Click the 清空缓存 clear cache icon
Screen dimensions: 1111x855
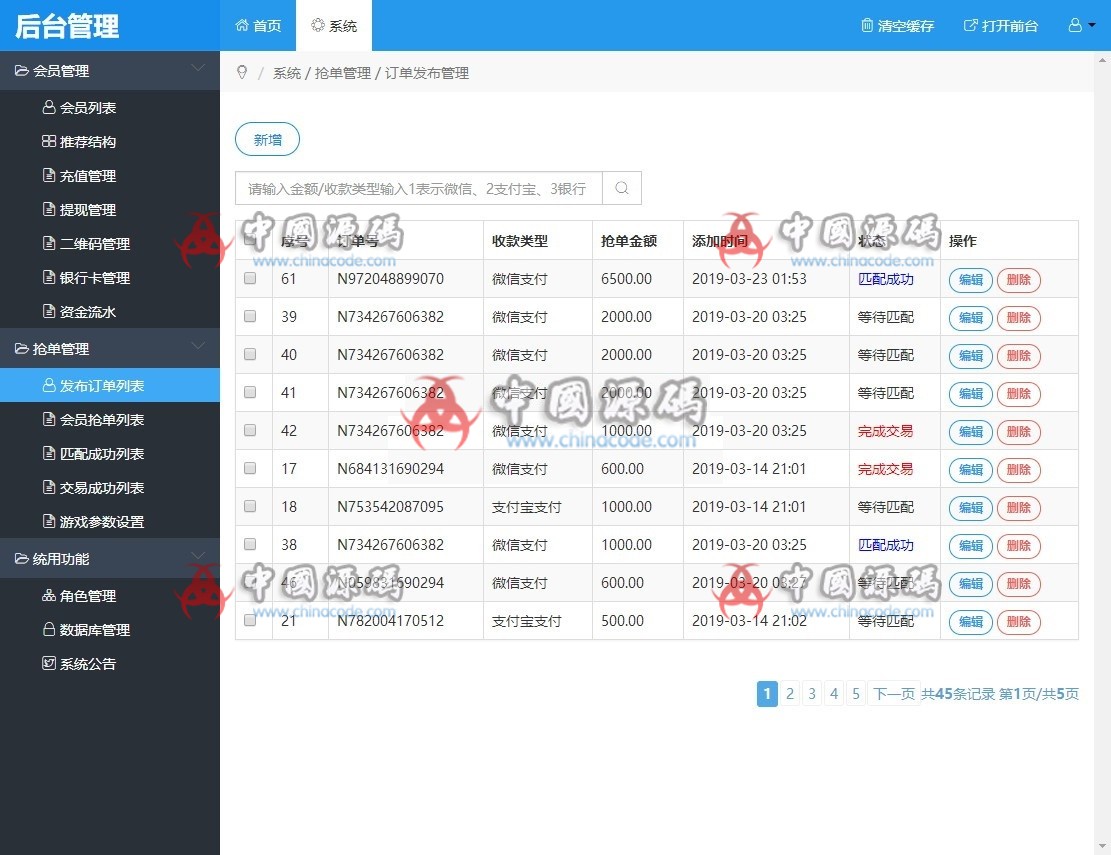[866, 27]
